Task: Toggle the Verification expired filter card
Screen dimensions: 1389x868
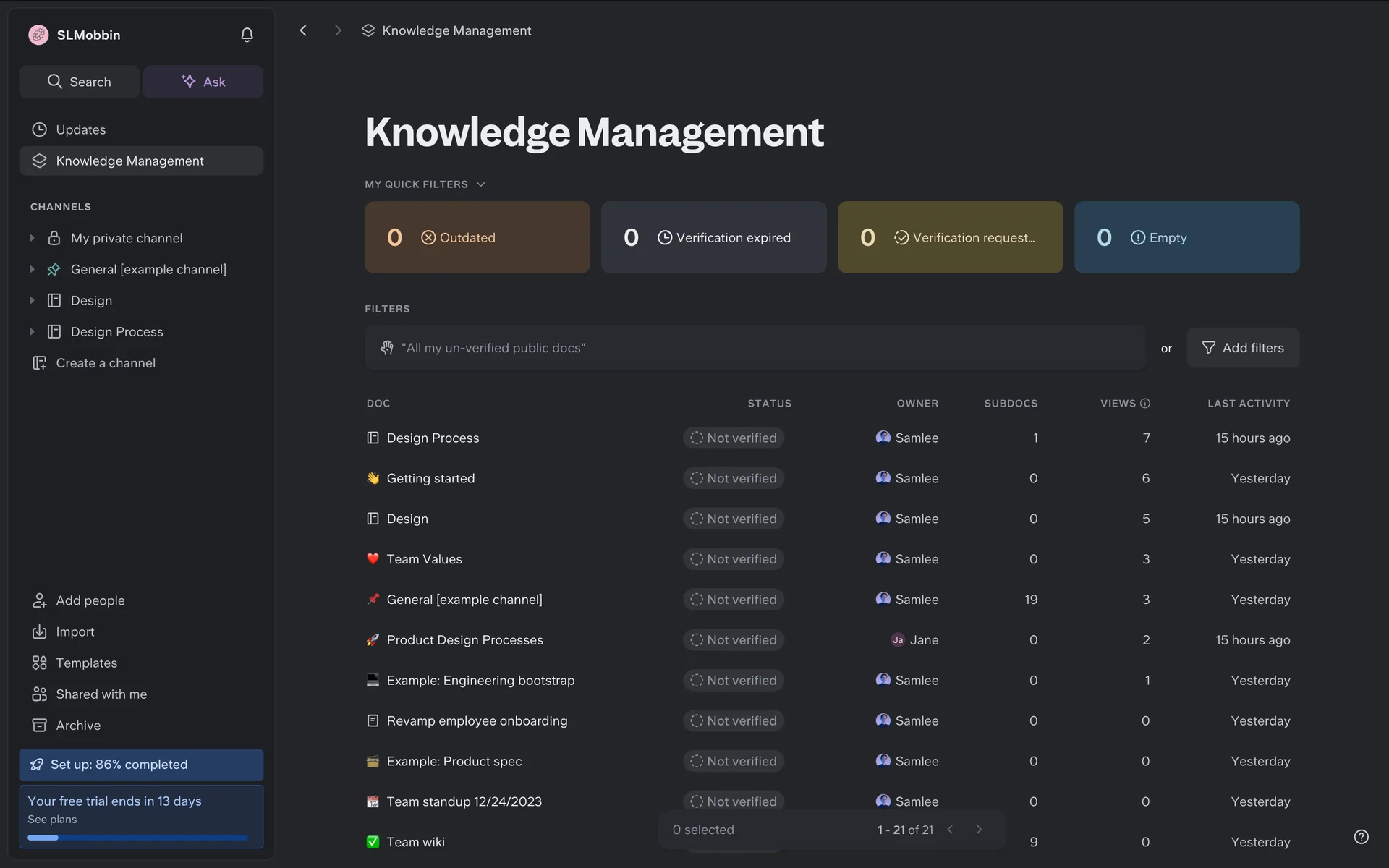Action: coord(713,237)
